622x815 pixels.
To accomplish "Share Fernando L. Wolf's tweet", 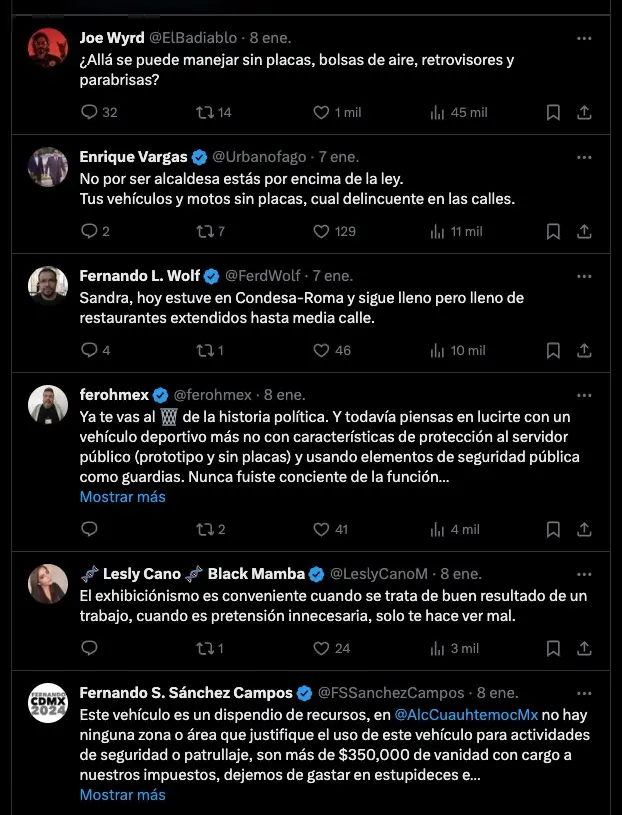I will tap(585, 351).
